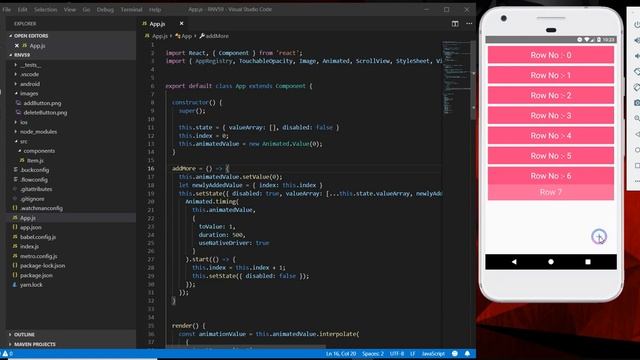Viewport: 640px width, 360px height.
Task: Open the .watchmanconfig file
Action: pyautogui.click(x=41, y=208)
